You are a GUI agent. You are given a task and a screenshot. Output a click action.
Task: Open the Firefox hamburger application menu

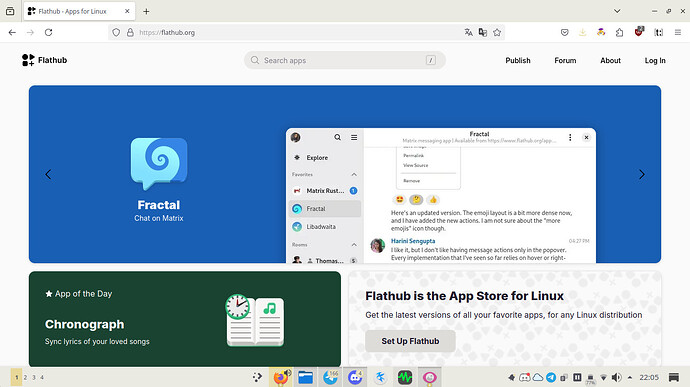pos(678,32)
